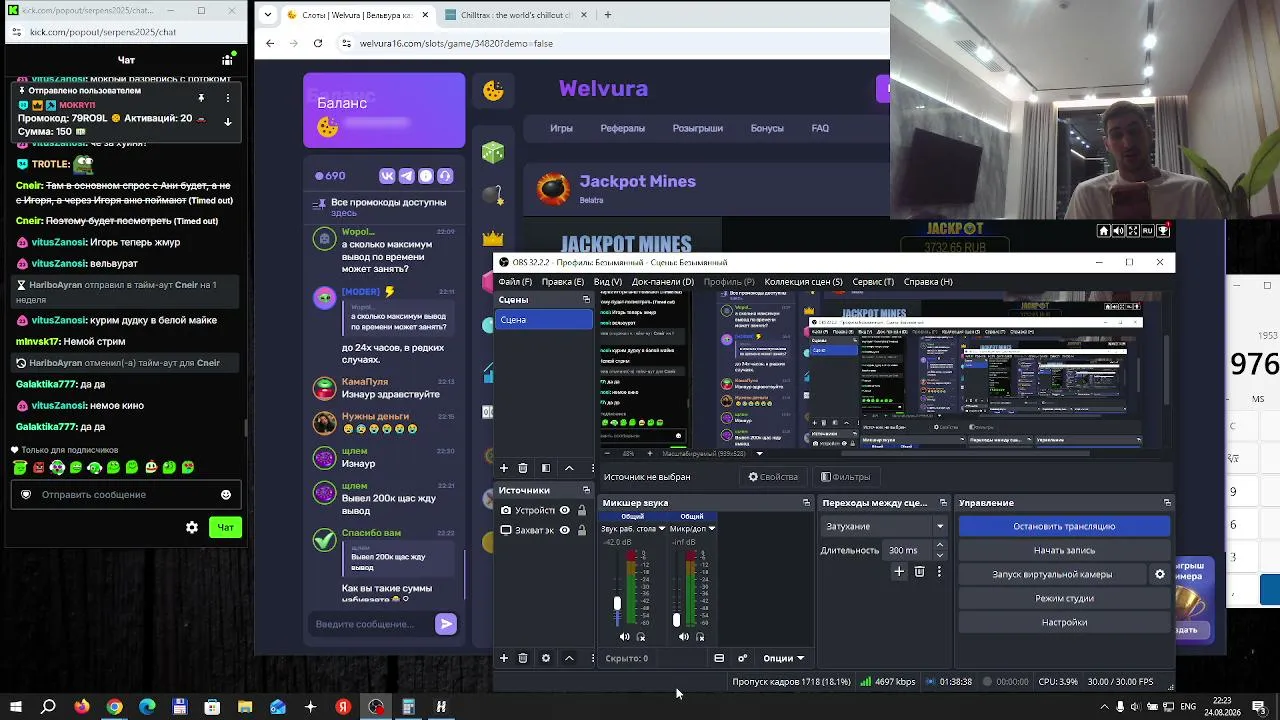Click Начать запись button

pos(1064,550)
